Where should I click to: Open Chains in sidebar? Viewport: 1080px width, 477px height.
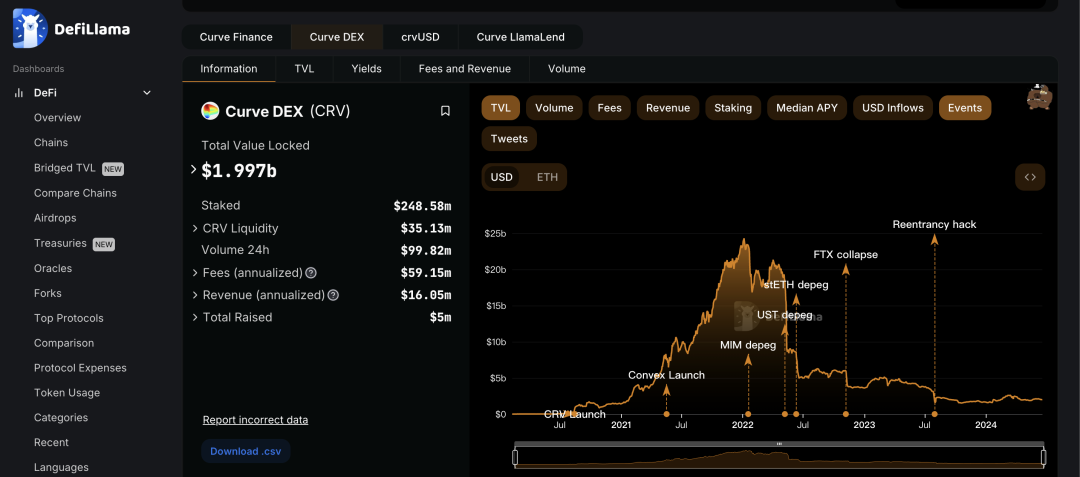pos(51,142)
